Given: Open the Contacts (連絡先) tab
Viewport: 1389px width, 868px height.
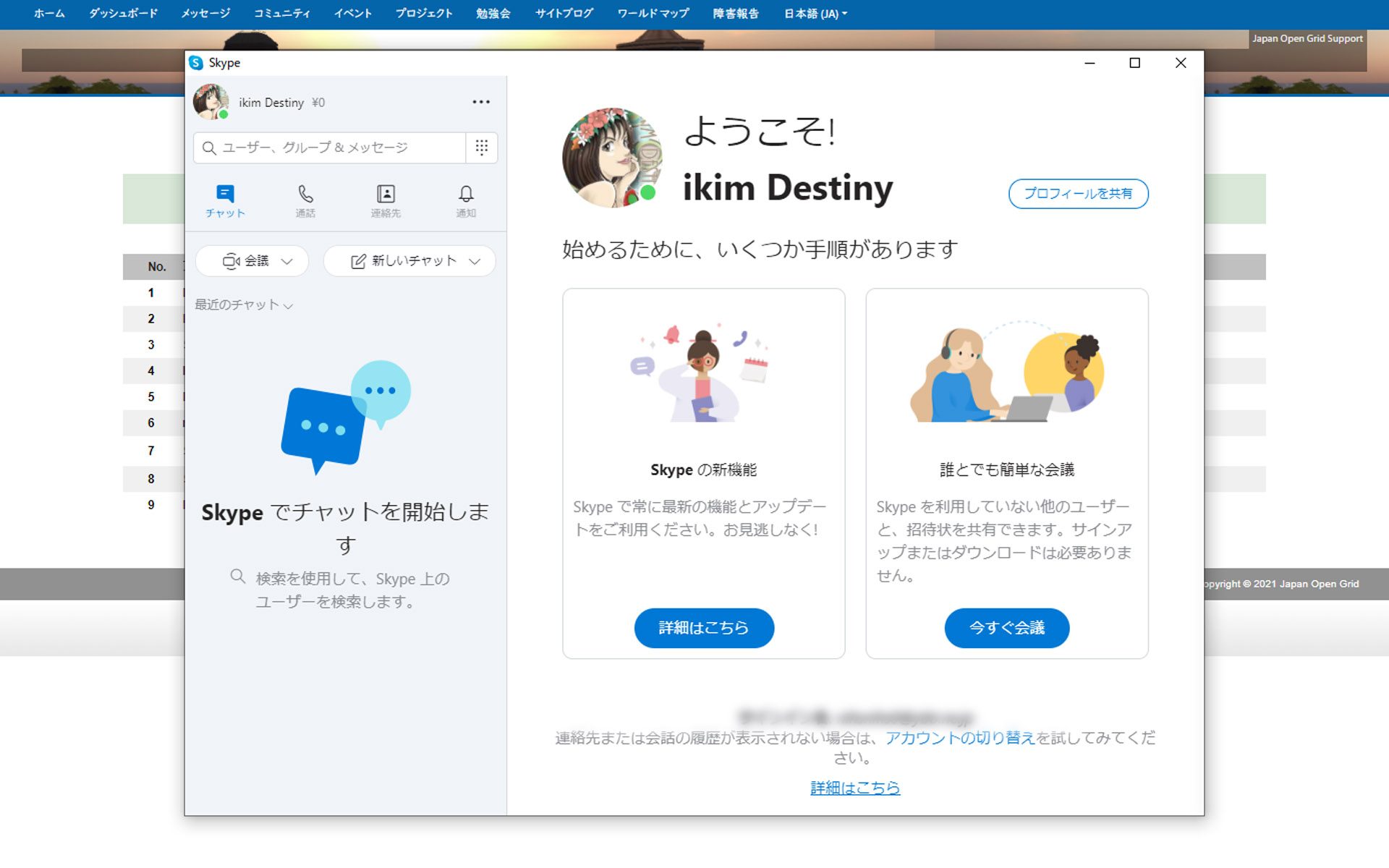Looking at the screenshot, I should (386, 201).
